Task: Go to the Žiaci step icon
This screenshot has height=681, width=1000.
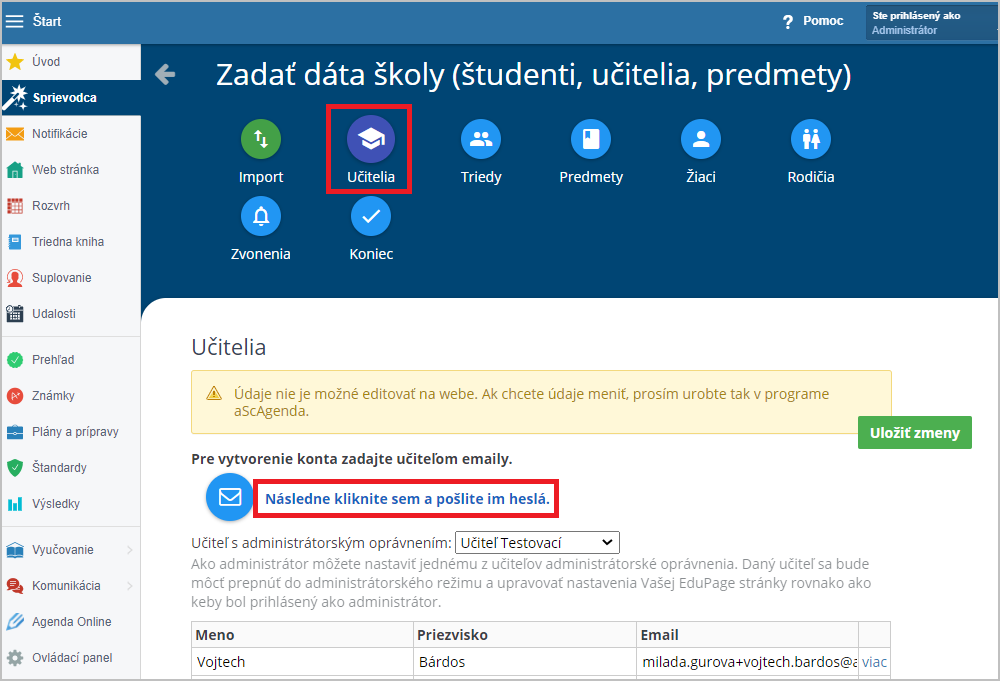Action: [x=701, y=139]
